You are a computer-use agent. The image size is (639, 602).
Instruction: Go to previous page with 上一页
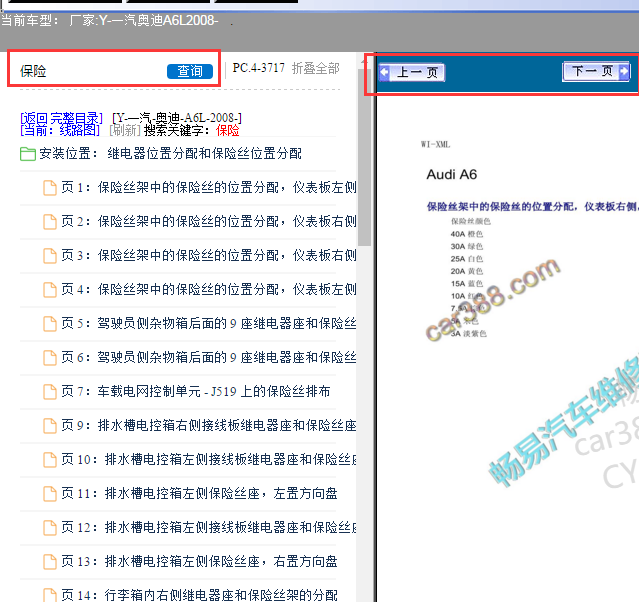tap(412, 73)
